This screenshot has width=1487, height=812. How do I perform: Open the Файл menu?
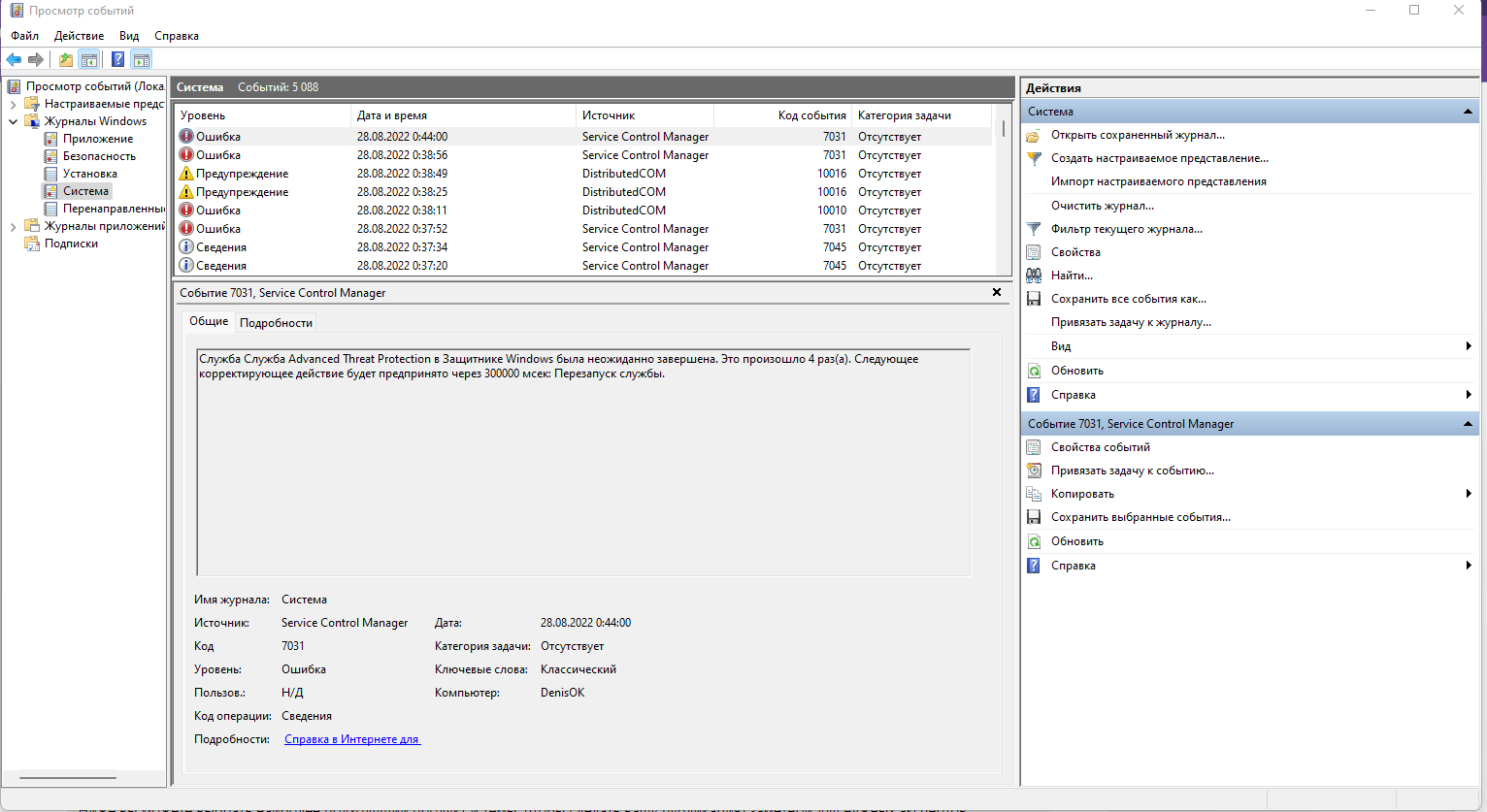point(24,36)
